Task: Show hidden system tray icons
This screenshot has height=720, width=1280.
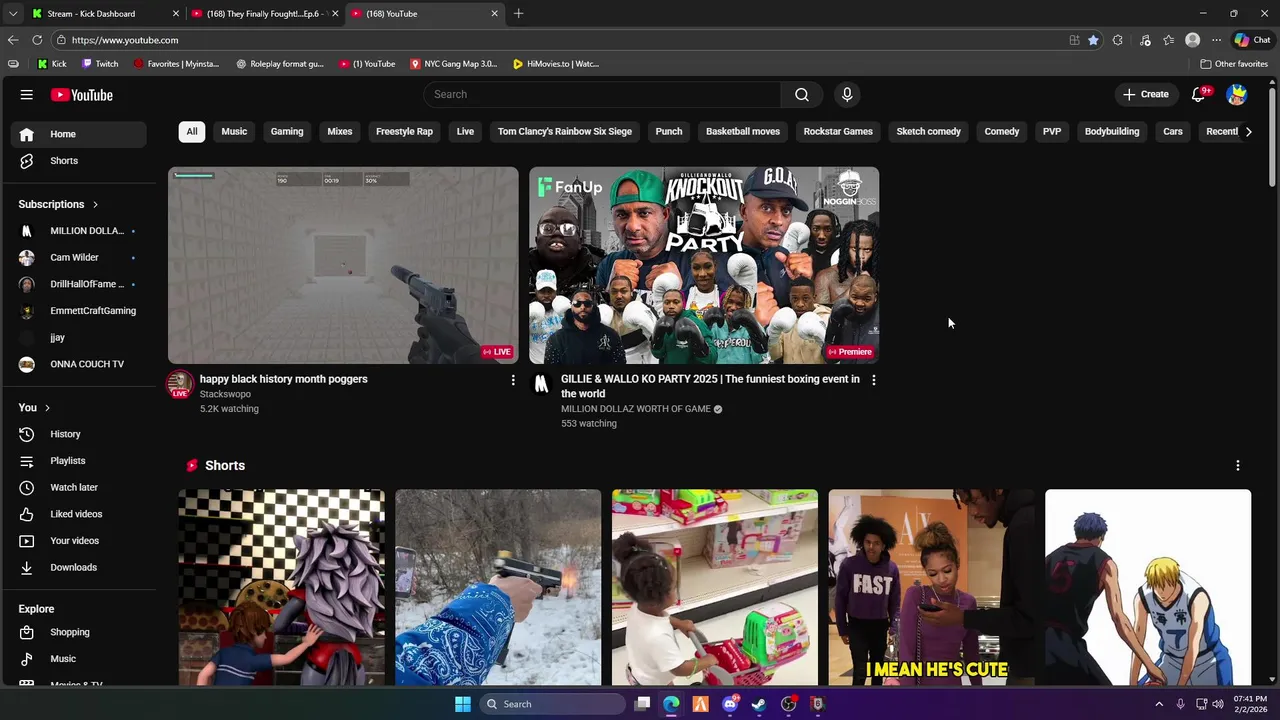Action: click(1159, 704)
